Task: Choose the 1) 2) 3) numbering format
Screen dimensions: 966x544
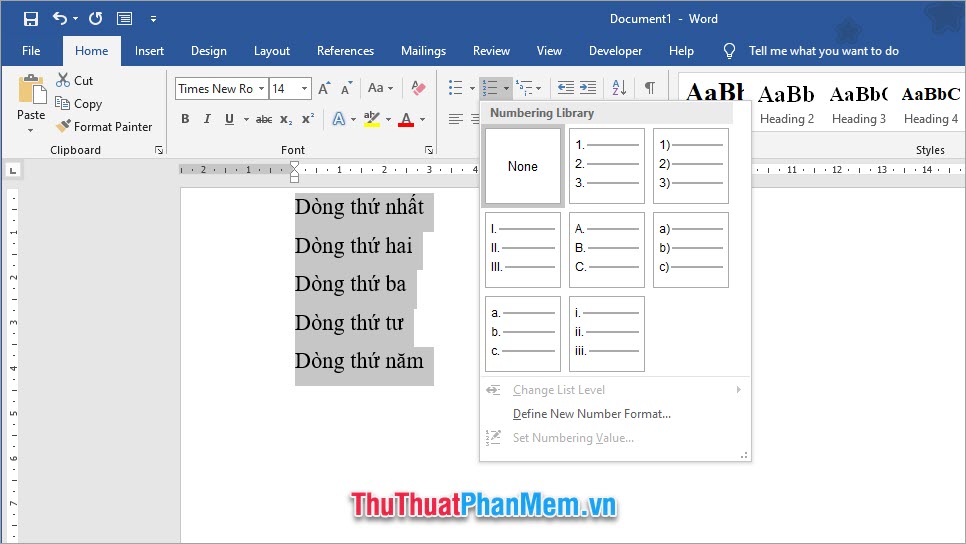Action: pos(691,166)
